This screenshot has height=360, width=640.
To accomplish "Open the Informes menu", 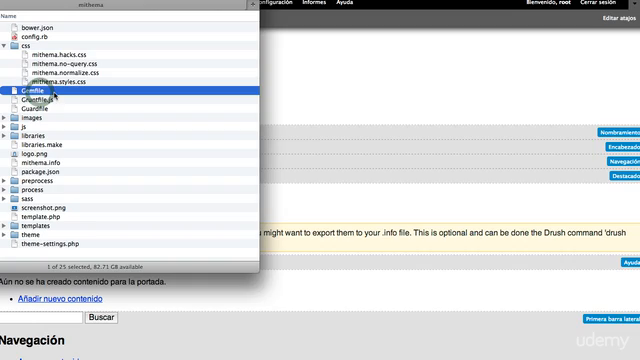I will (314, 2).
